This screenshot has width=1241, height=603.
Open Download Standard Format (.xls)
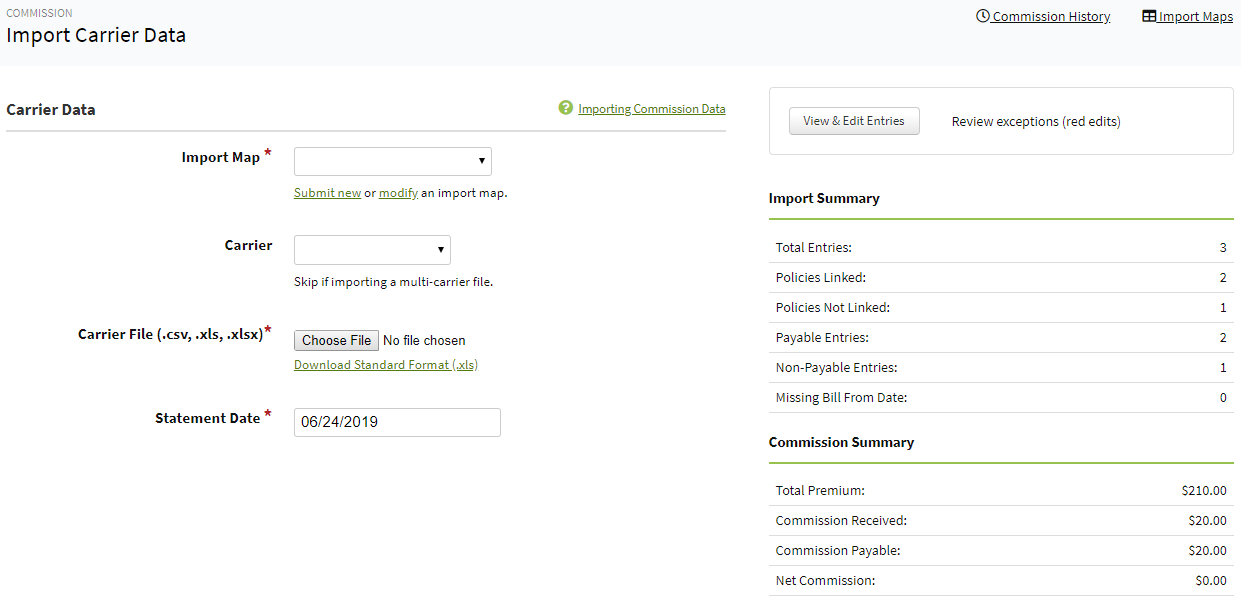pyautogui.click(x=385, y=364)
